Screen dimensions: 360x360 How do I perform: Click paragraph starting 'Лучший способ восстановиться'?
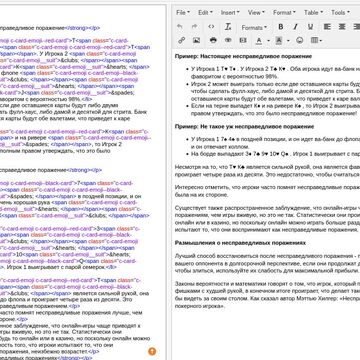pos(267,263)
